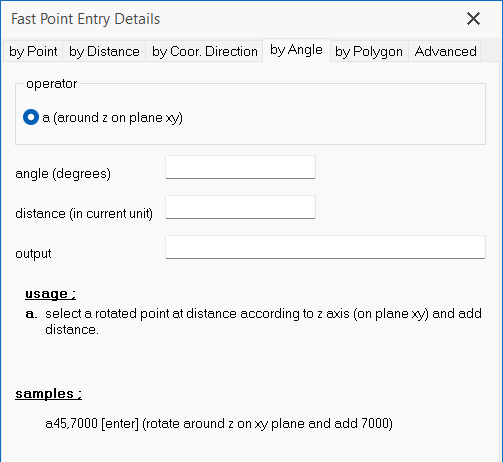
Task: Focus the angle (degrees) input field
Action: [240, 167]
